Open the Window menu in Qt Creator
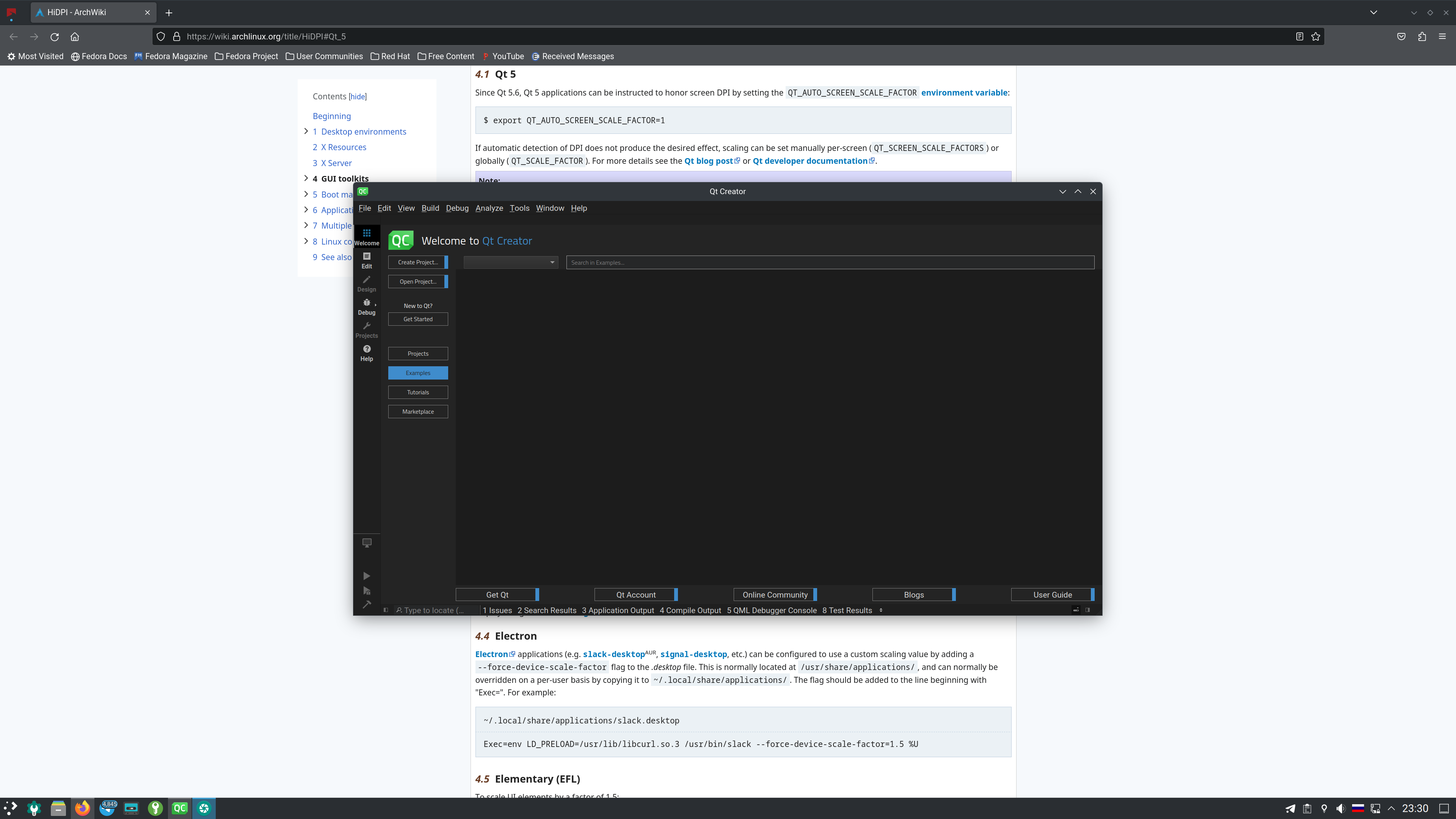The height and width of the screenshot is (819, 1456). pyautogui.click(x=549, y=208)
